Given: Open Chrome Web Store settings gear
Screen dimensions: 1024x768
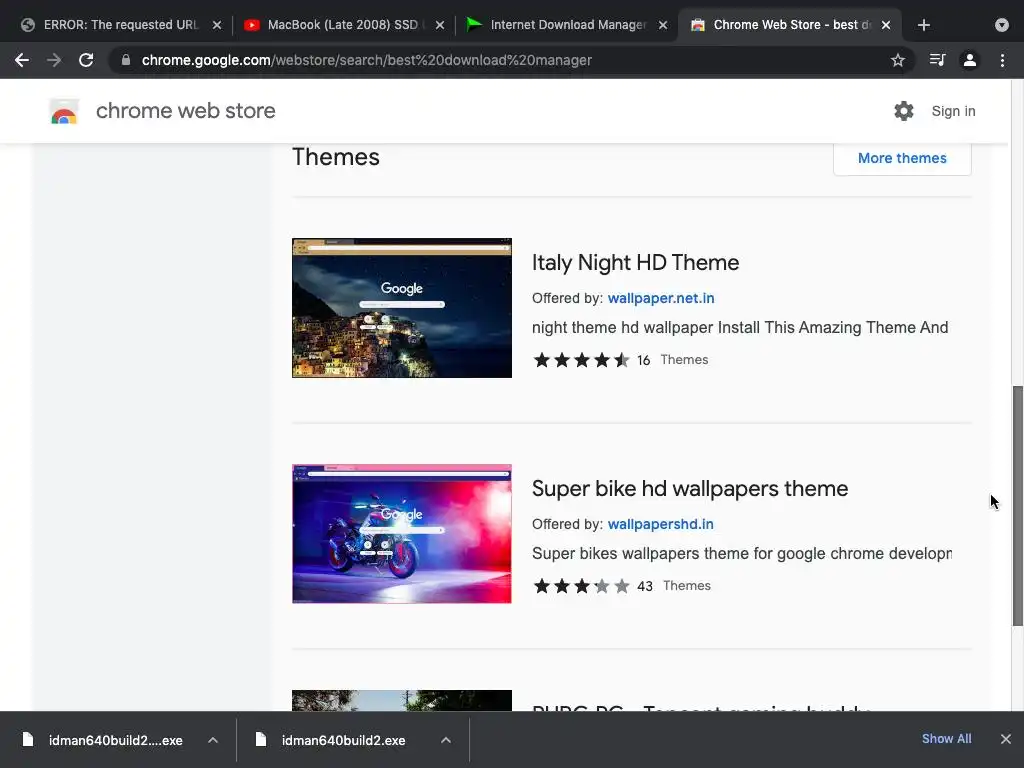Looking at the screenshot, I should point(904,111).
